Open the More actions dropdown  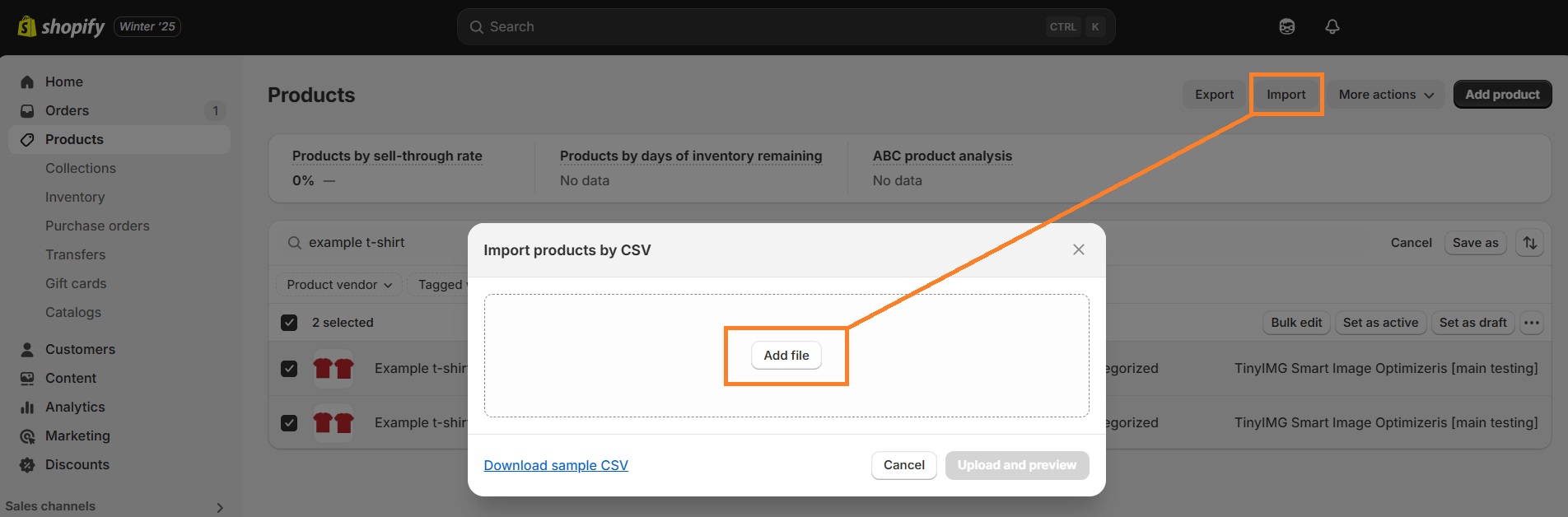coord(1384,94)
